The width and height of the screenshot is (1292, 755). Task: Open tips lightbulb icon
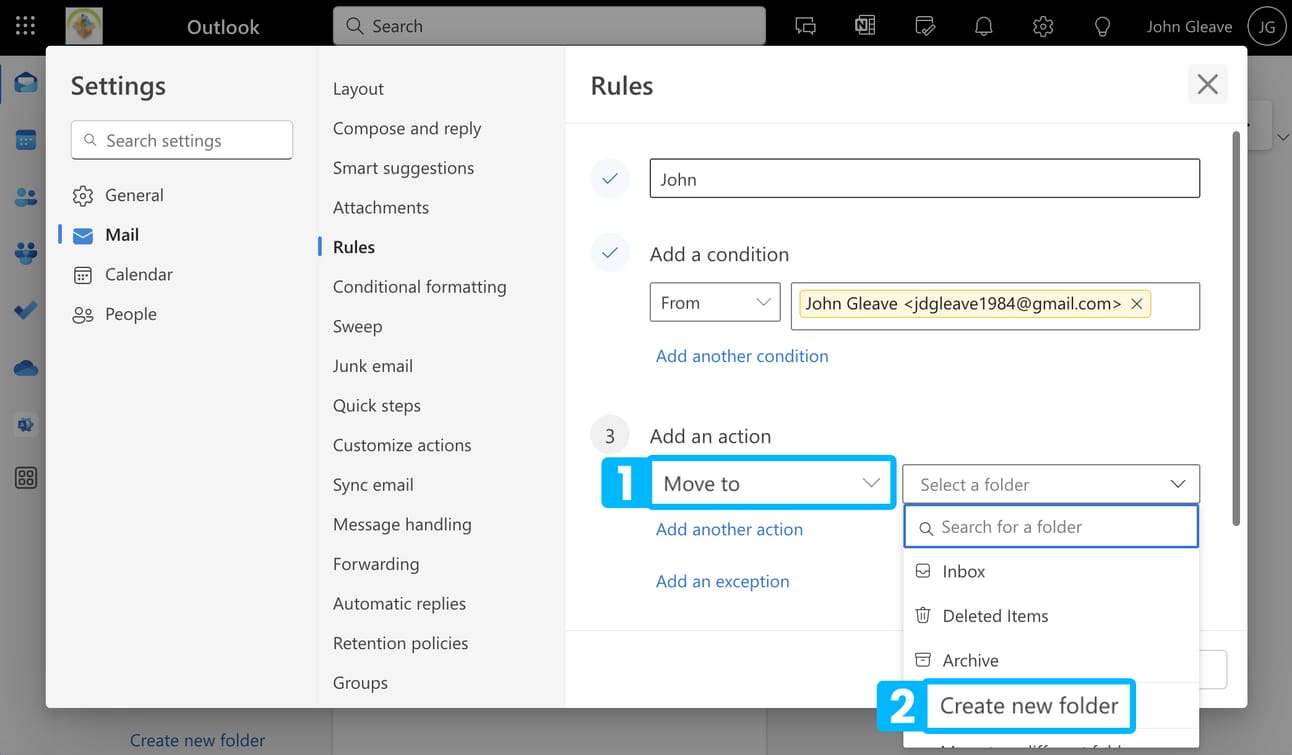click(1103, 27)
